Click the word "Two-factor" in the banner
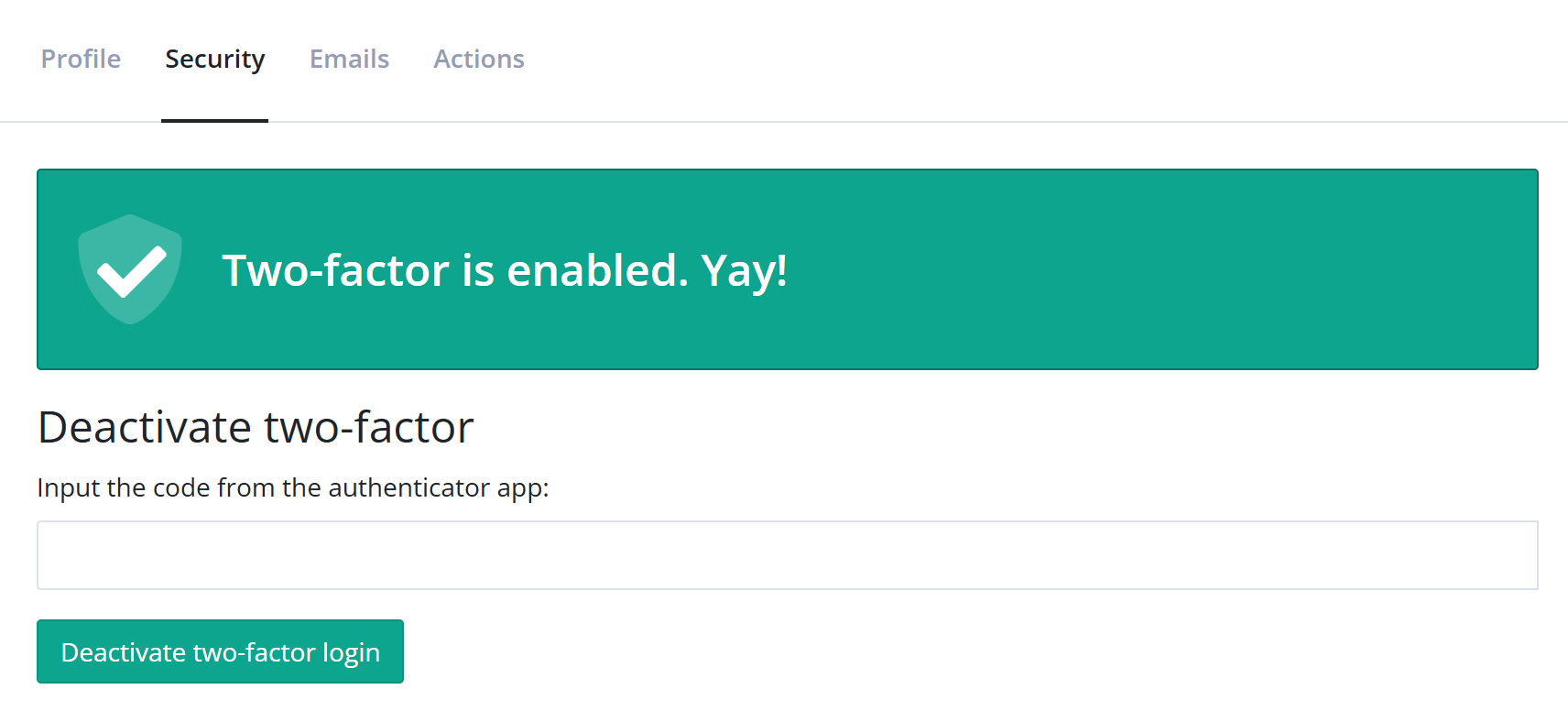This screenshot has width=1568, height=722. click(x=336, y=270)
